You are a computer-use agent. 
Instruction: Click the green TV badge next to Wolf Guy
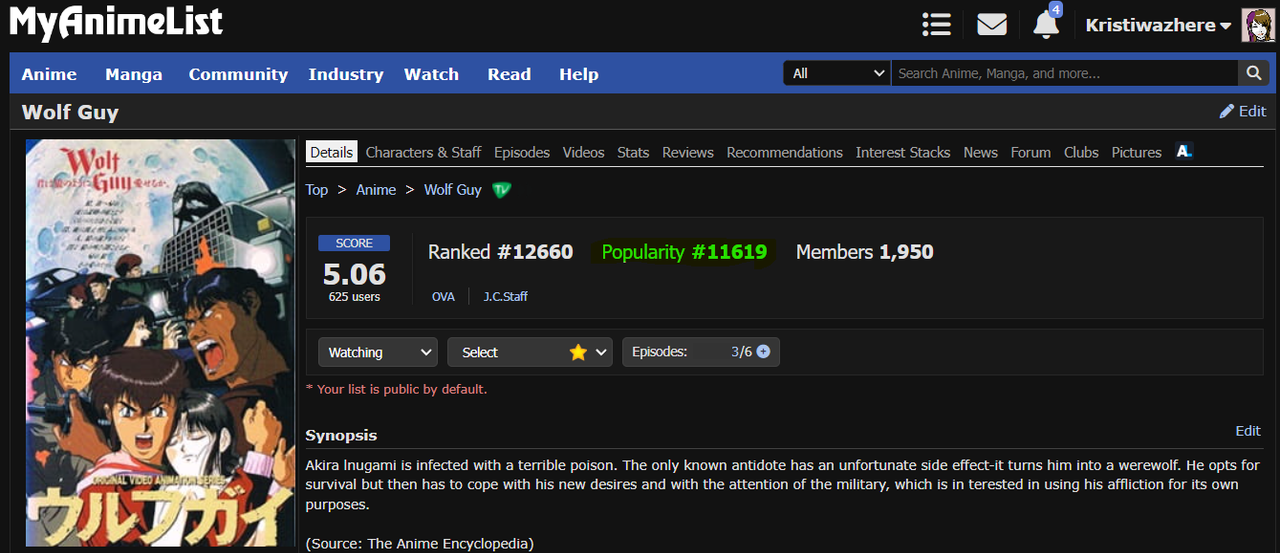tap(502, 190)
